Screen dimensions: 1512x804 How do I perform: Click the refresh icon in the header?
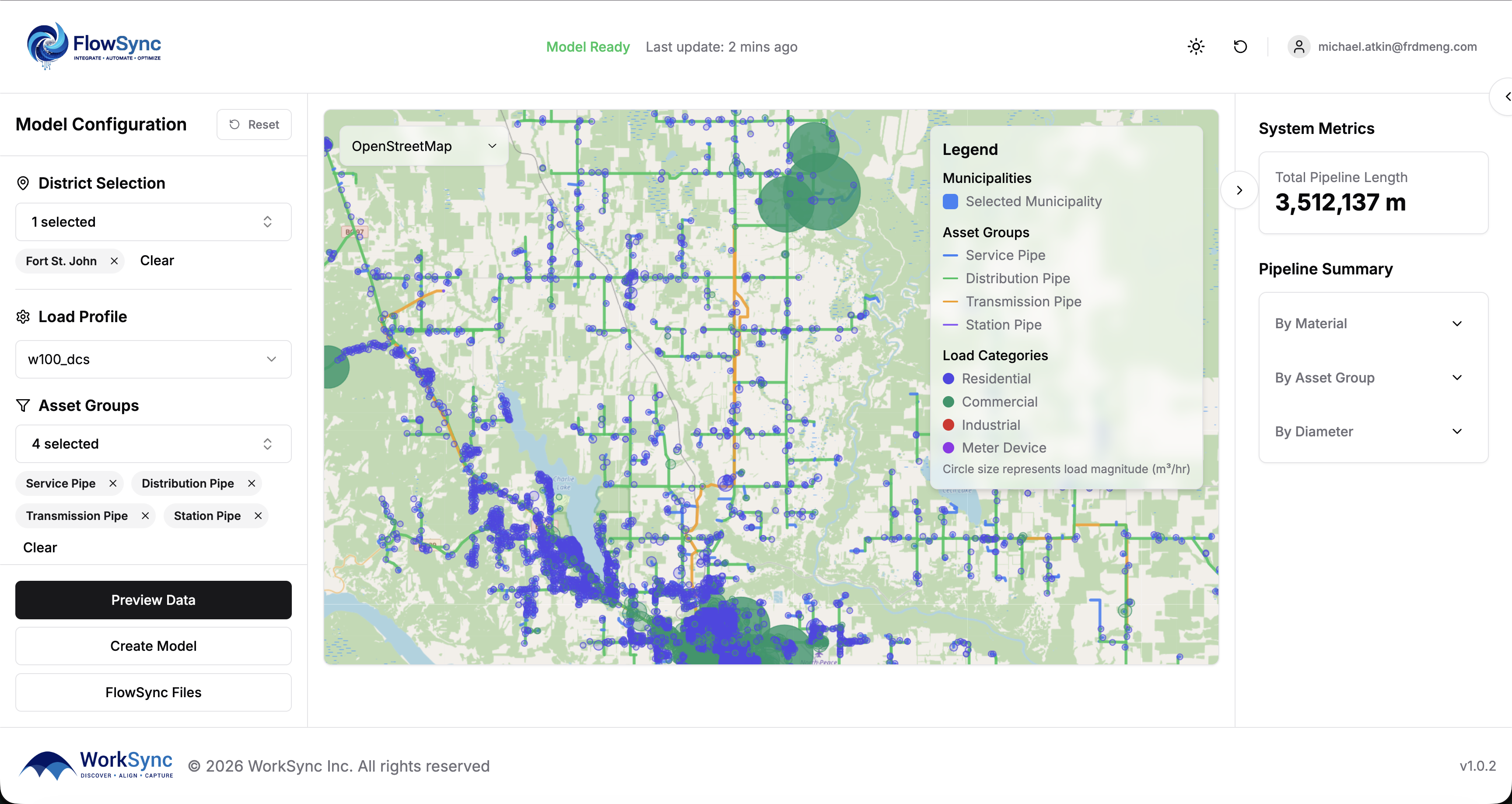(1239, 46)
